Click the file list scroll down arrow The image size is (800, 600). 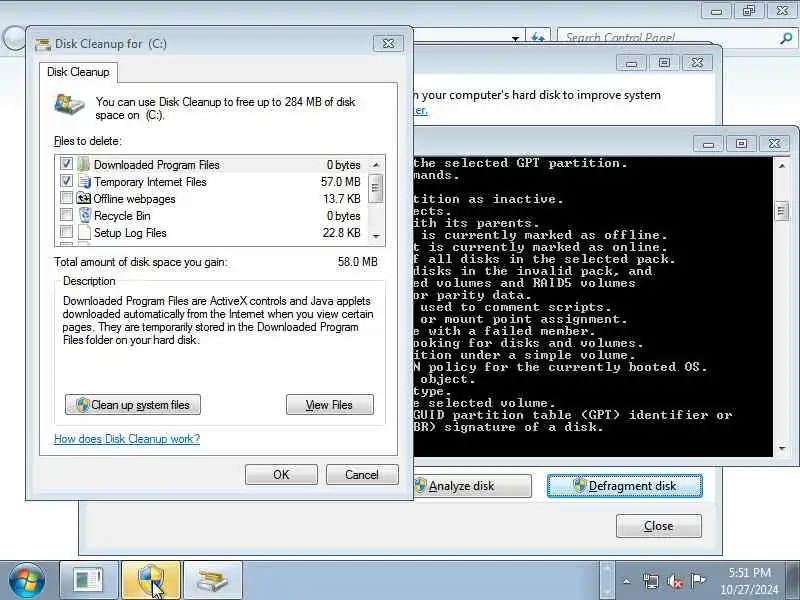376,236
